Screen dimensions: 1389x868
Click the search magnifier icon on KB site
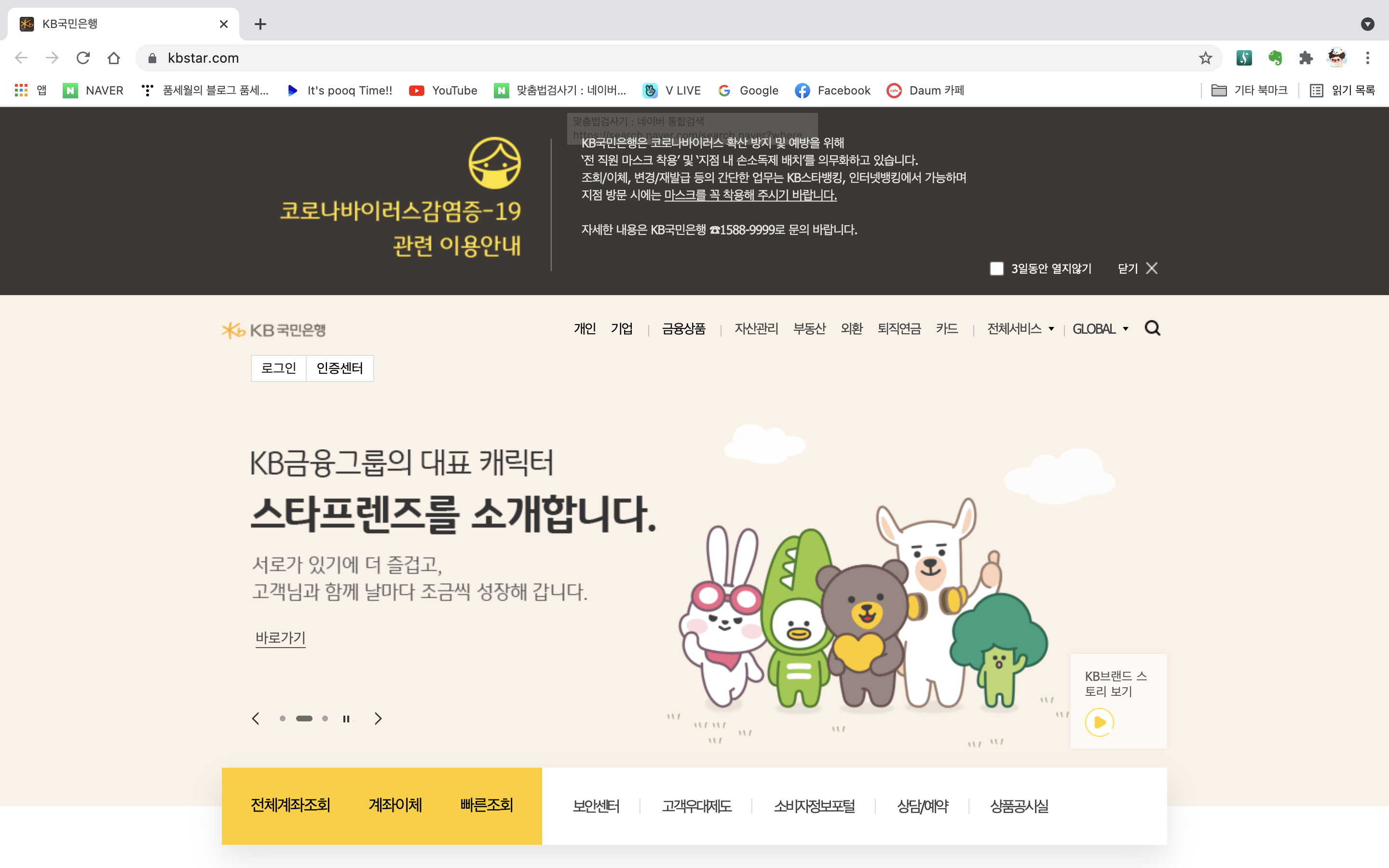(1152, 328)
